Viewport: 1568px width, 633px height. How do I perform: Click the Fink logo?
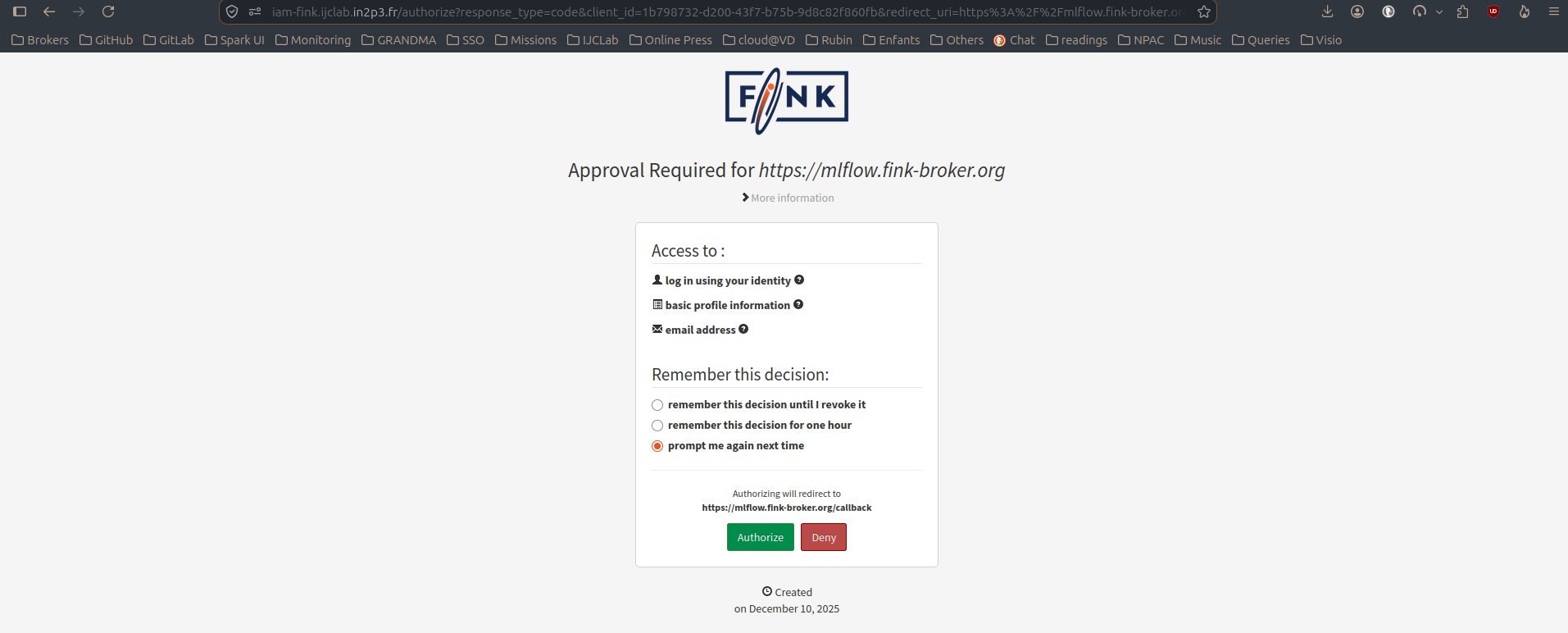(x=787, y=100)
